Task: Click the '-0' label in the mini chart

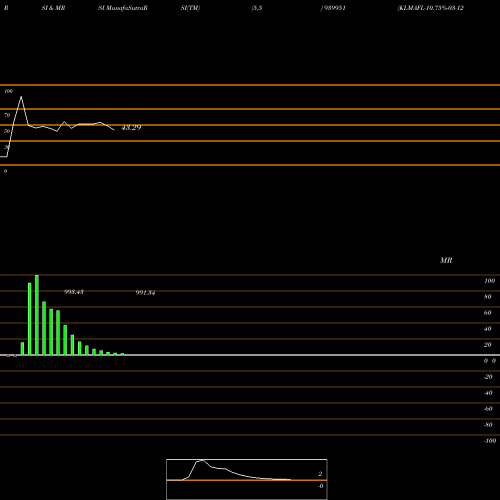Action: pyautogui.click(x=321, y=486)
